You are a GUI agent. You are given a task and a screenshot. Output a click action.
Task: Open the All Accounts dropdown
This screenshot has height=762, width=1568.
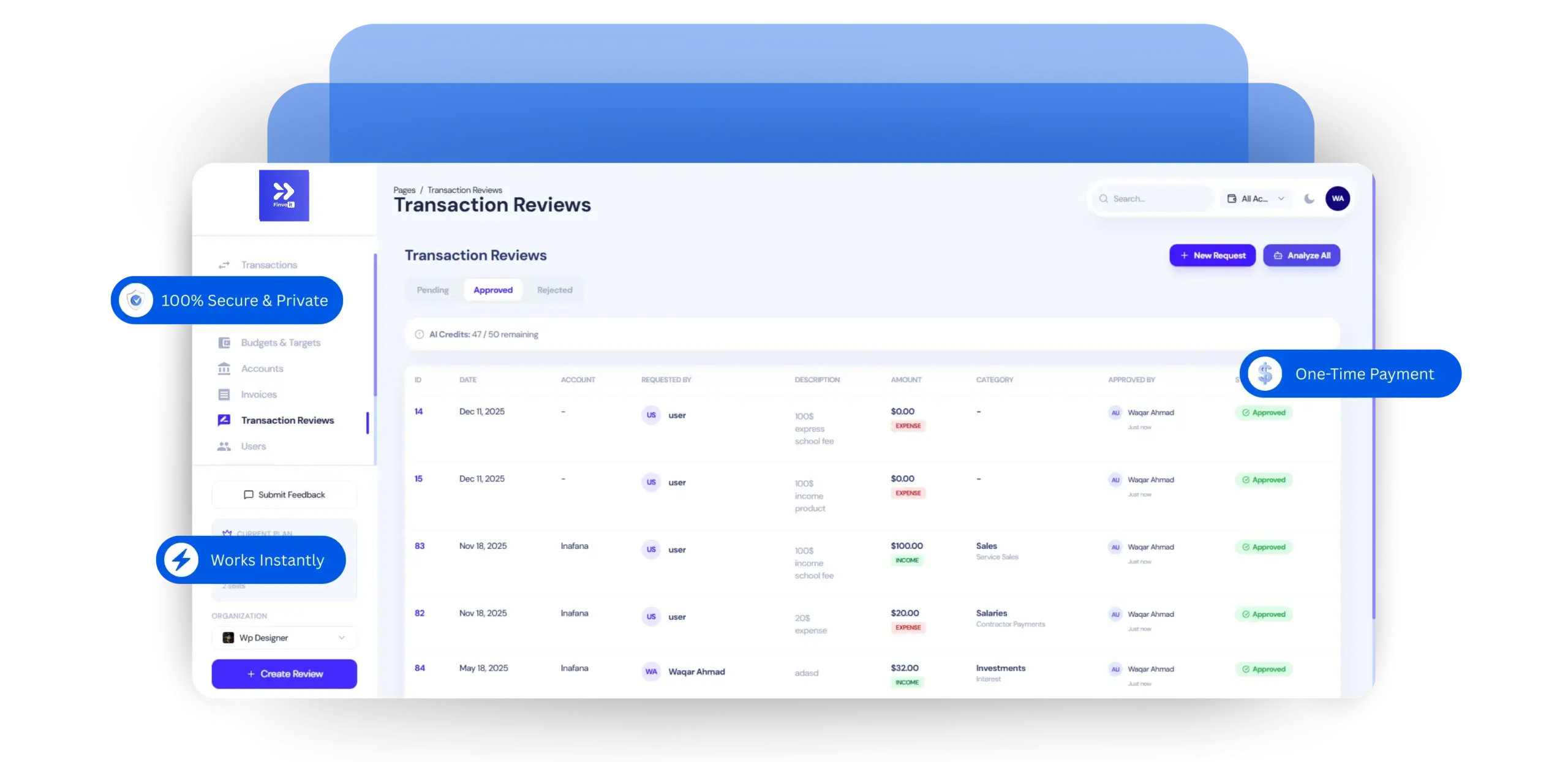click(x=1254, y=198)
